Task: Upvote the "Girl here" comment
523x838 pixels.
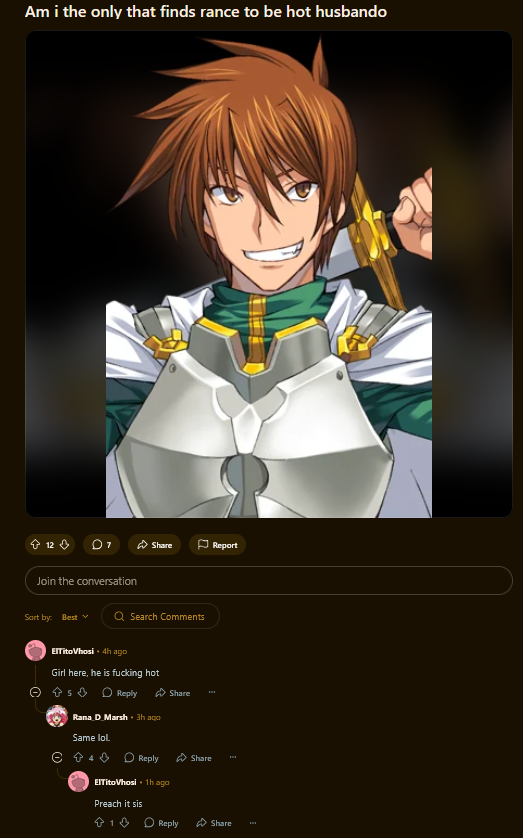Action: (57, 693)
